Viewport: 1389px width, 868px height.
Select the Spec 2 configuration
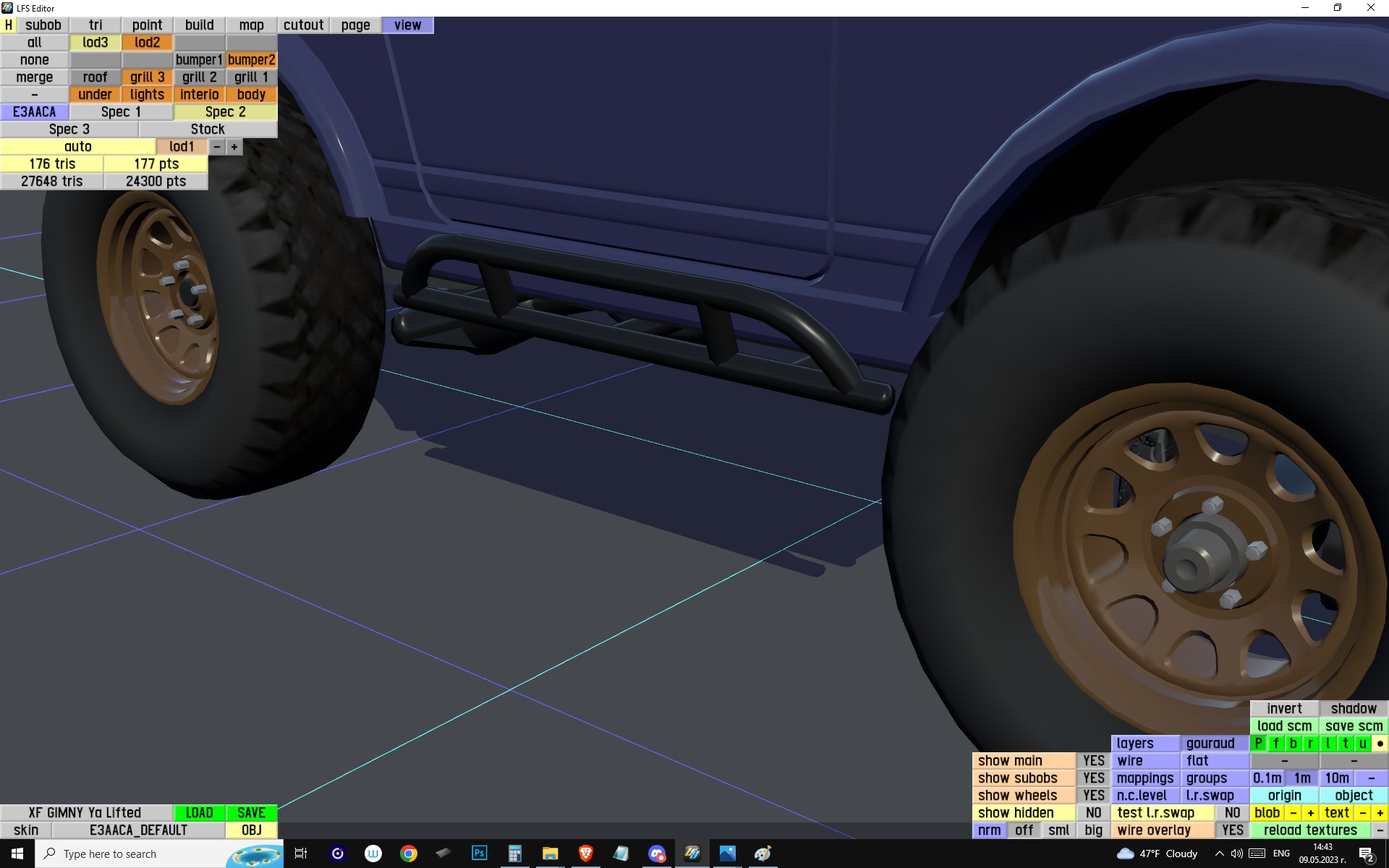point(225,112)
